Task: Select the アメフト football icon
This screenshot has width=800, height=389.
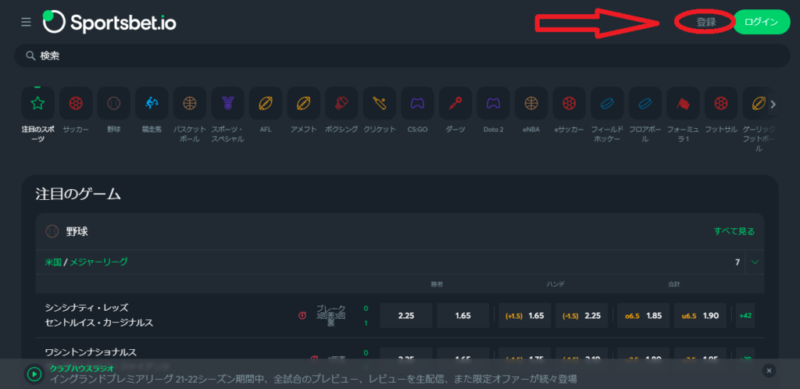Action: click(x=304, y=103)
